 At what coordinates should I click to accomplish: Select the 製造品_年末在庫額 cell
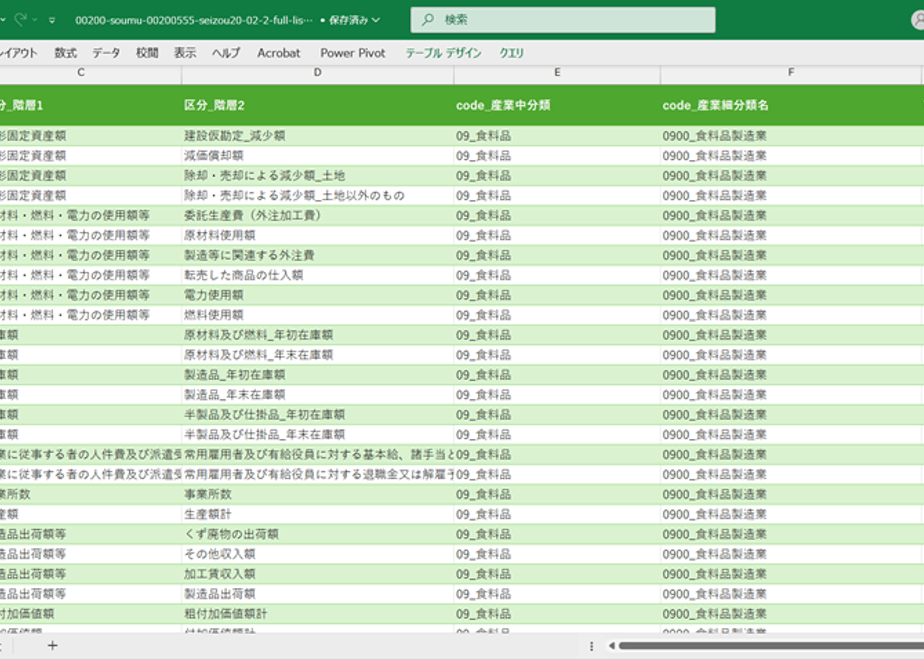pos(318,395)
